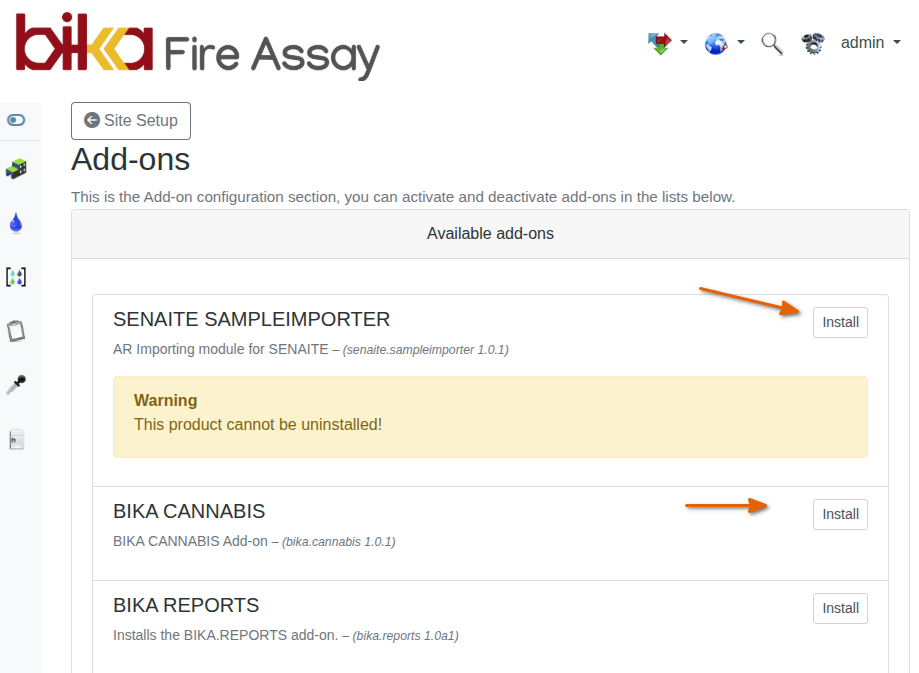Open the admin account menu
This screenshot has height=673, width=919.
[869, 43]
